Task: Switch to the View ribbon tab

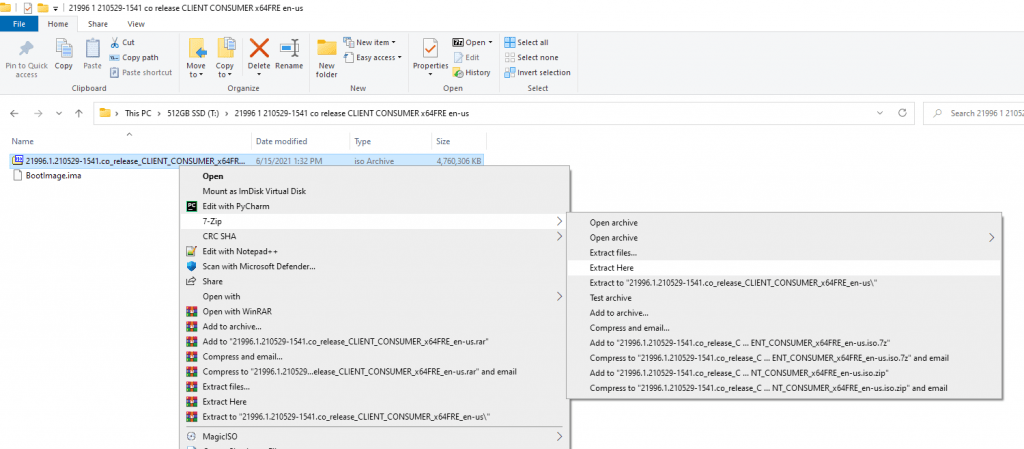Action: click(136, 23)
